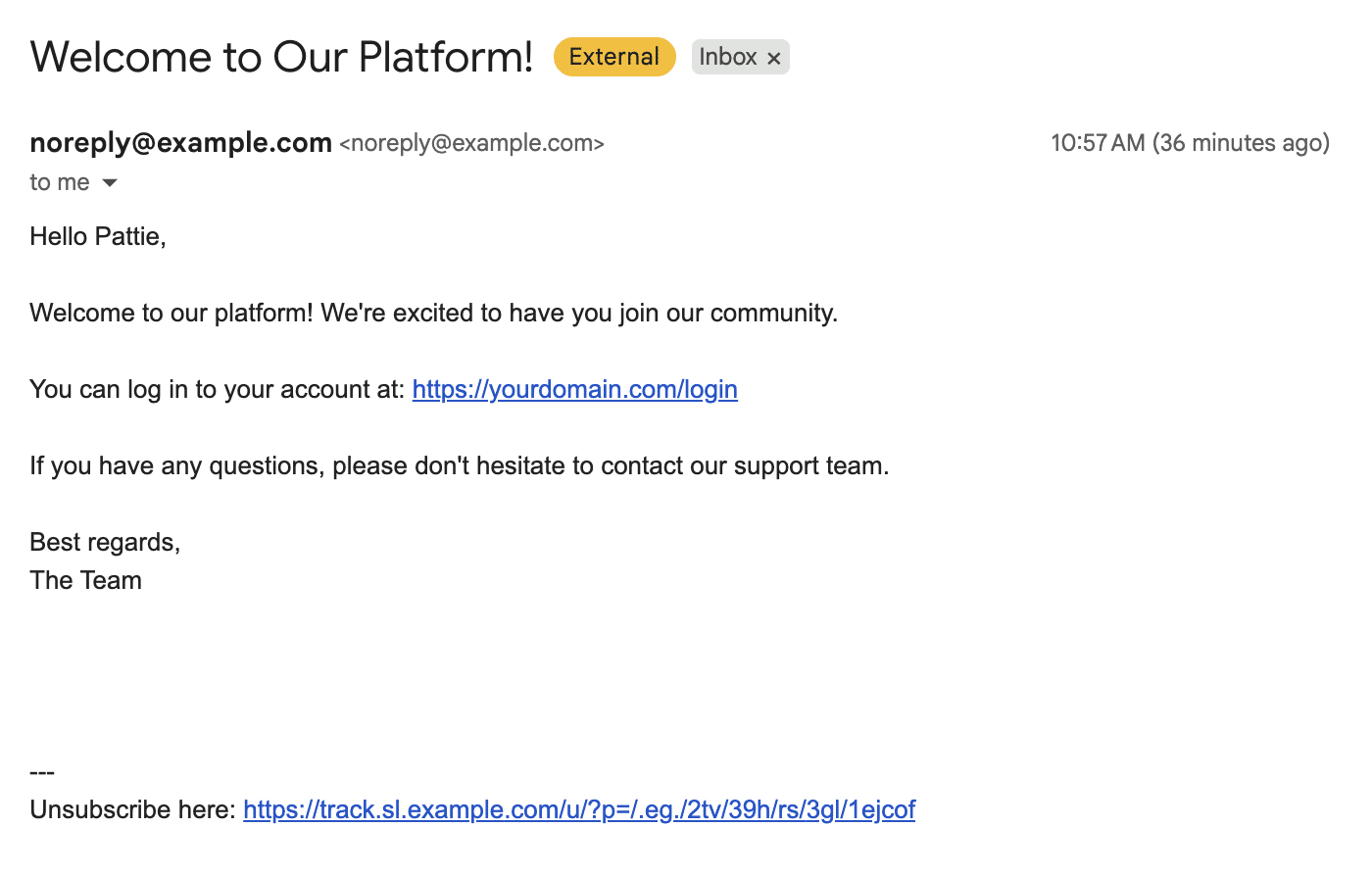The height and width of the screenshot is (876, 1372).
Task: Click the welcome paragraph body text
Action: 433,313
